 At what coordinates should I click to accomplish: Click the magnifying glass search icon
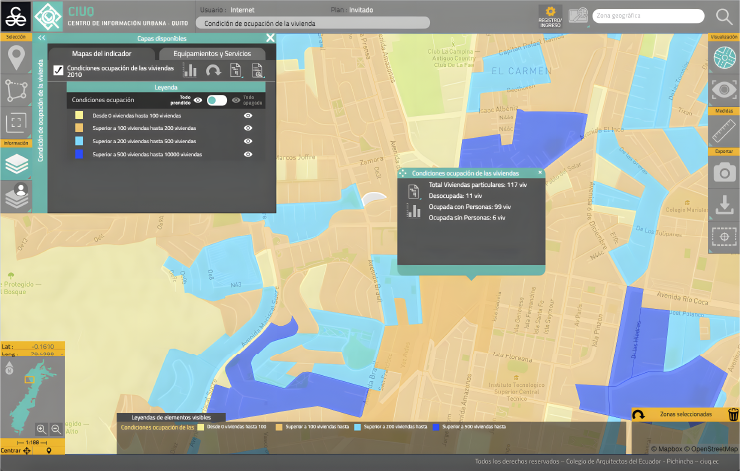pos(724,16)
